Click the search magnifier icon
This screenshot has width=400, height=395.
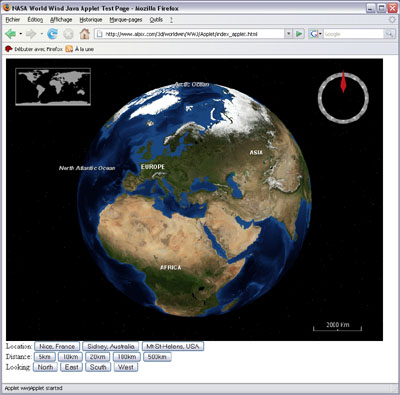point(389,34)
